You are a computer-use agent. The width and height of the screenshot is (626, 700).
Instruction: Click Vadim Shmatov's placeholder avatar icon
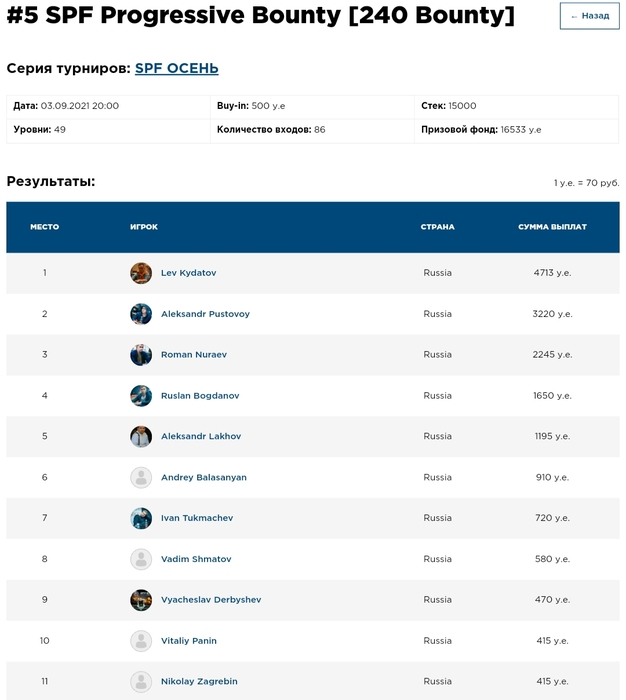pyautogui.click(x=141, y=559)
